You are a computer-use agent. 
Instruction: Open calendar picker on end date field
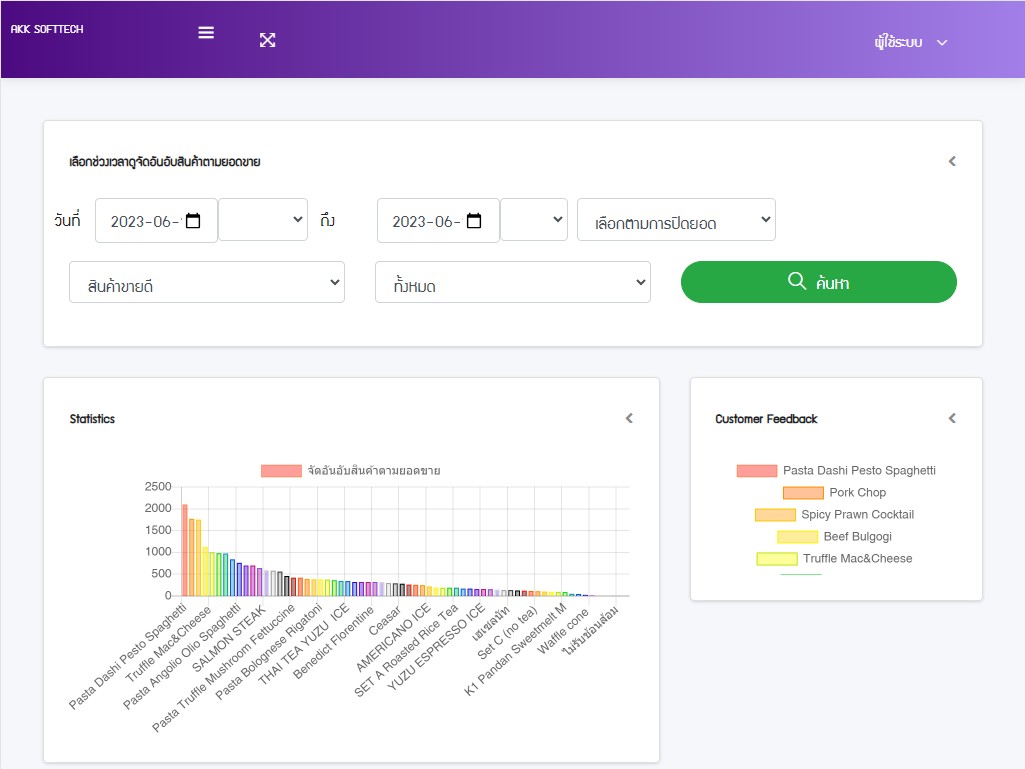pyautogui.click(x=475, y=221)
